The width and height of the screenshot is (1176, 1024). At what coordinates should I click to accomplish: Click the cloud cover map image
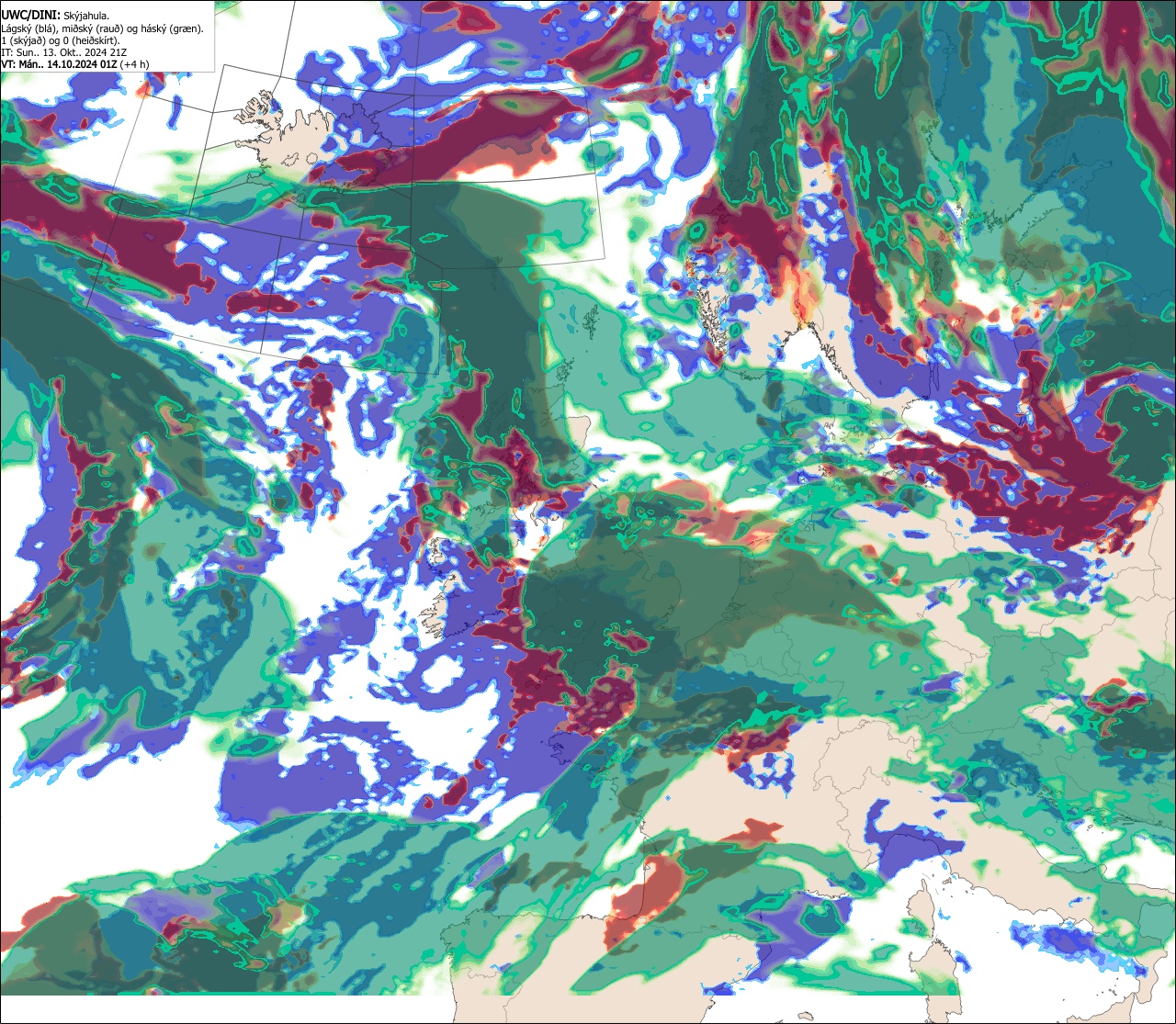[588, 512]
